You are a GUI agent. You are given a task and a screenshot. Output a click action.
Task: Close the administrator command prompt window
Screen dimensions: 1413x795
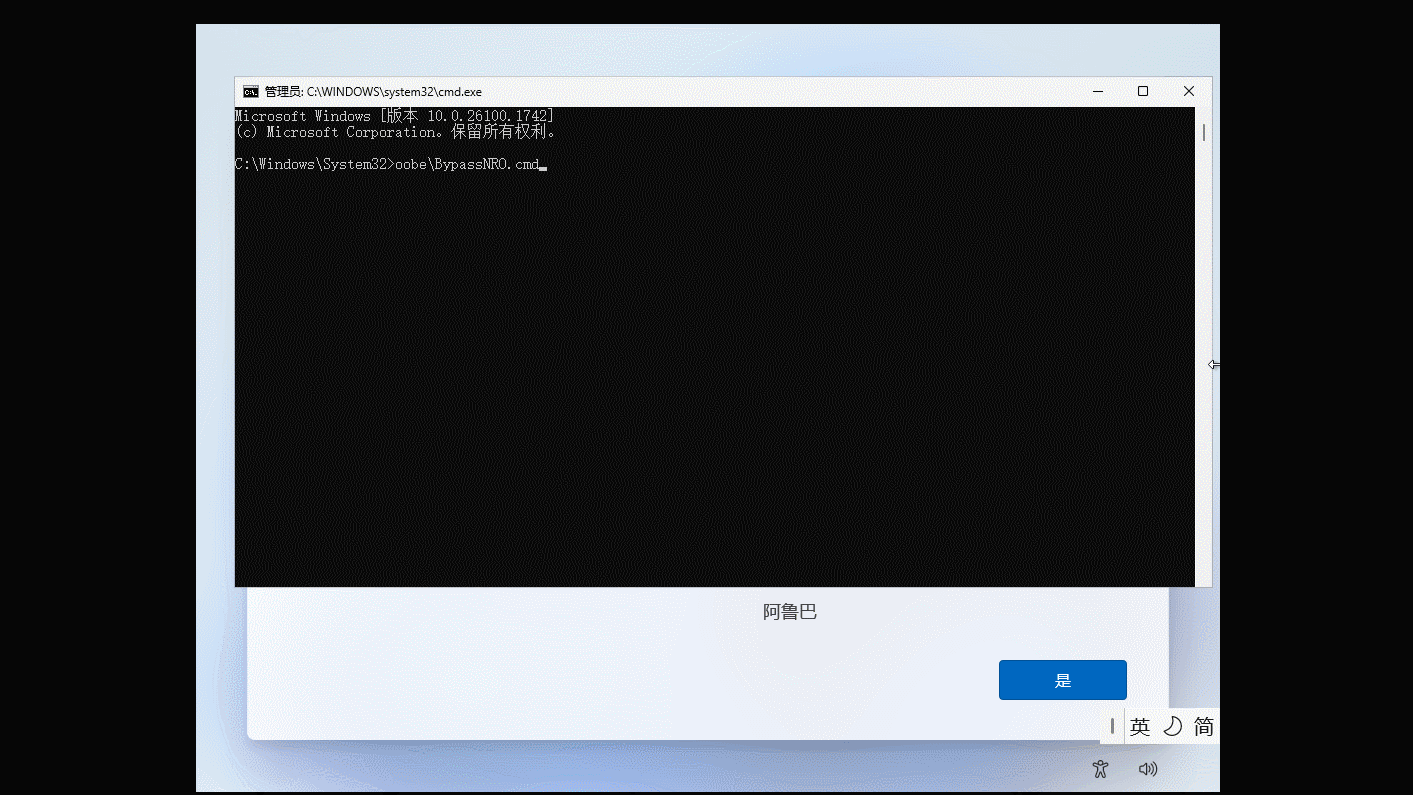click(x=1189, y=92)
